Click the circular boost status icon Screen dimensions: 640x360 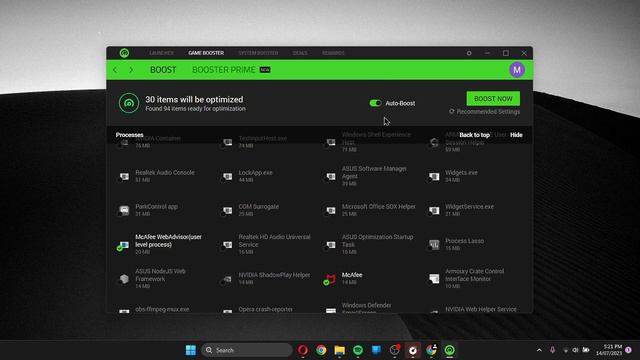pos(129,103)
